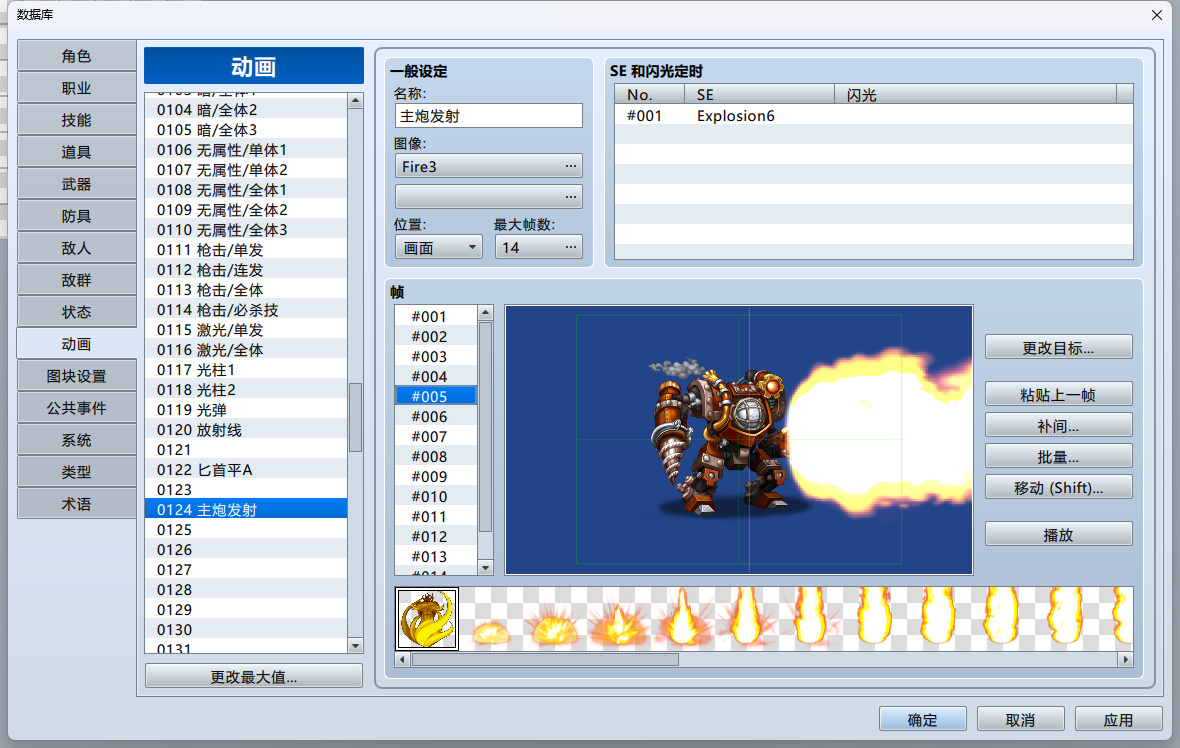Select frame #001 in frame list

436,317
